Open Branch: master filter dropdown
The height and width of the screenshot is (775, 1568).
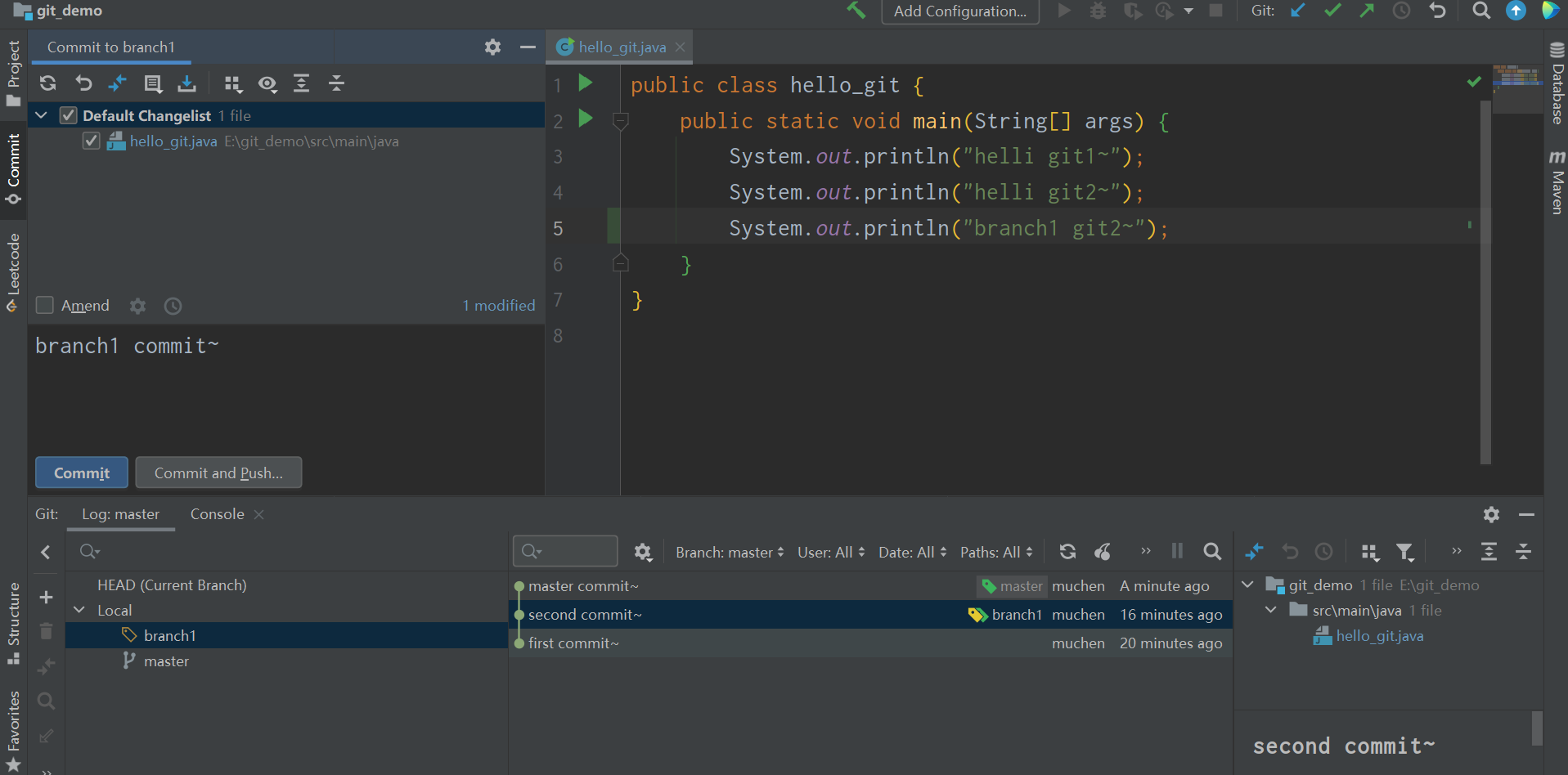click(730, 553)
